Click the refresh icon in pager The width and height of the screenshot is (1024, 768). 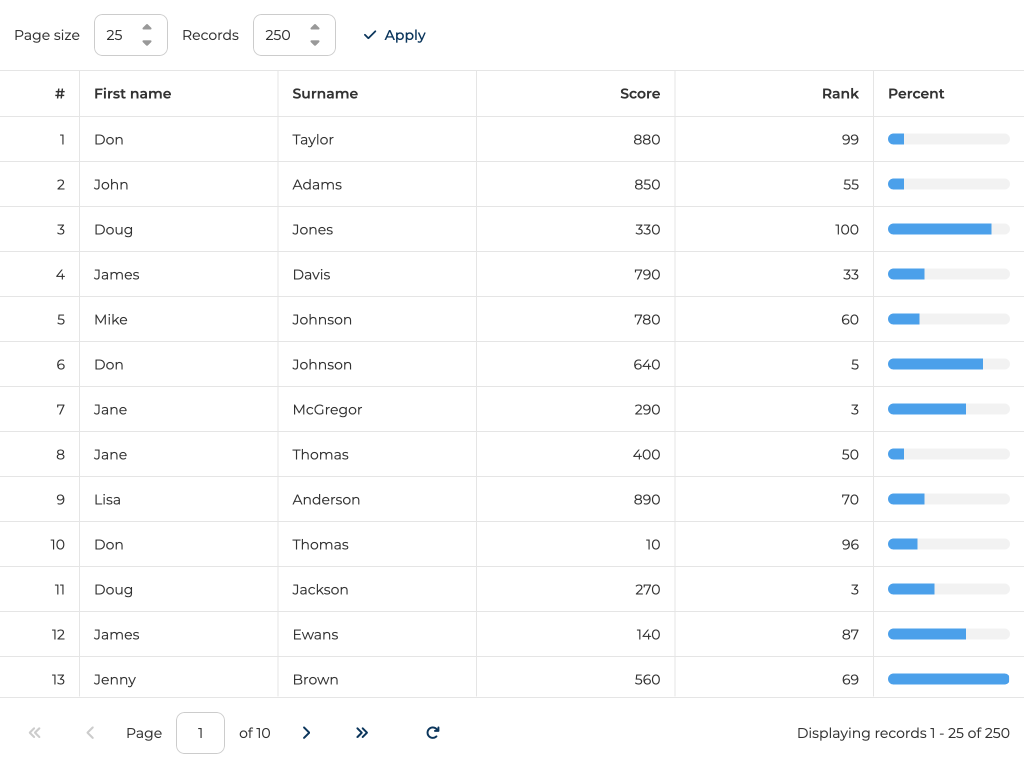(x=432, y=733)
